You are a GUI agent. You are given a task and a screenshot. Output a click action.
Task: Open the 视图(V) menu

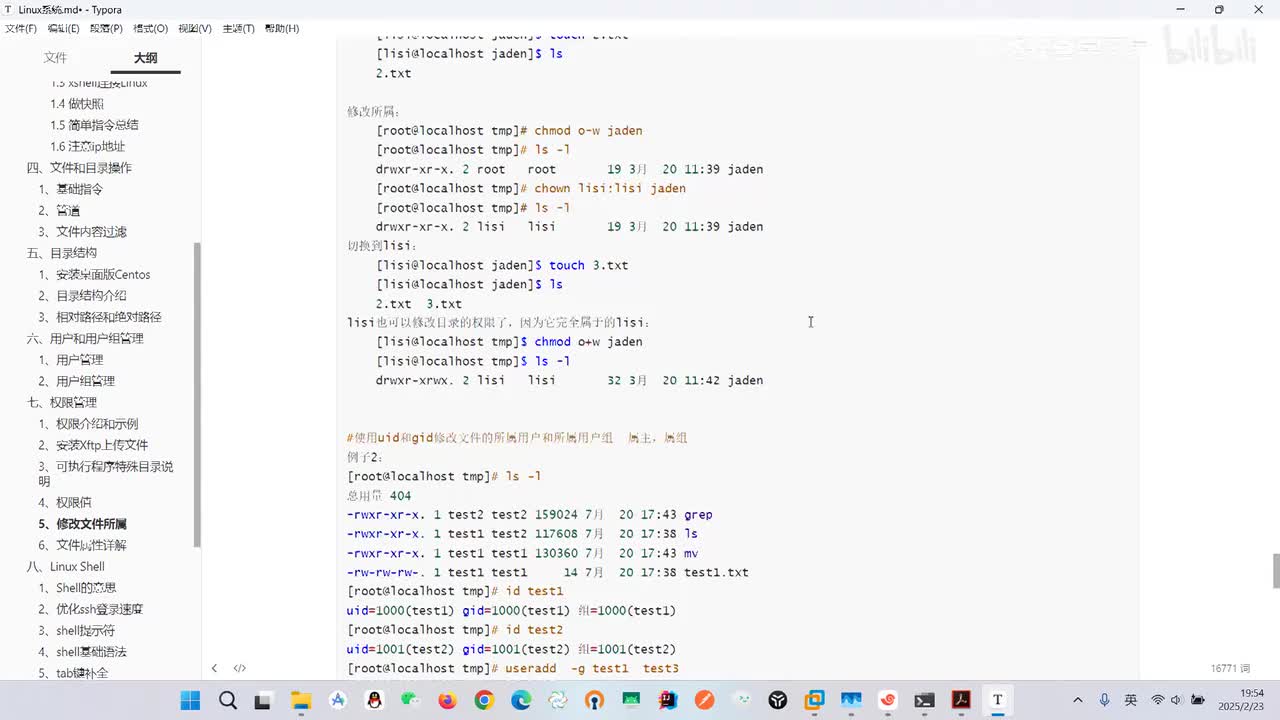[x=194, y=28]
